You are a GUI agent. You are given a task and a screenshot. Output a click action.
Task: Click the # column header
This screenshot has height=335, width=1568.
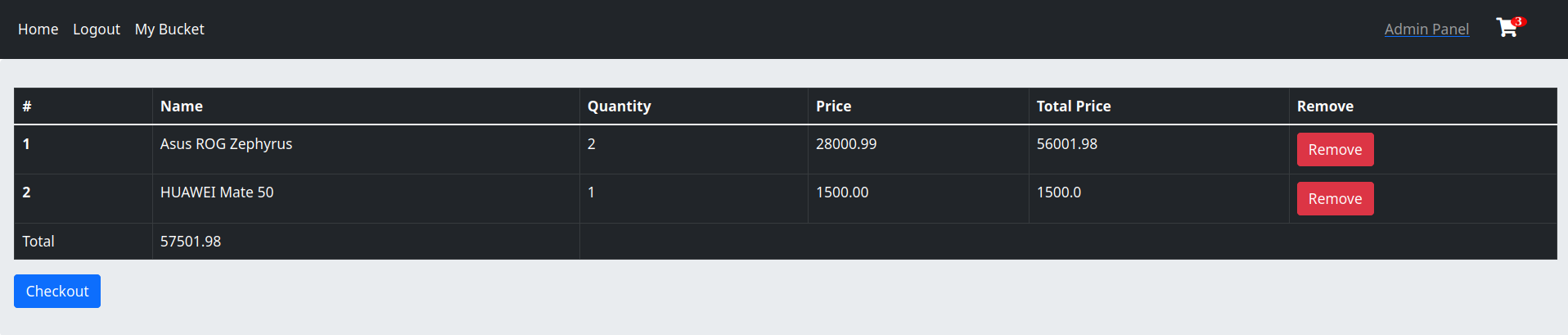(83, 106)
